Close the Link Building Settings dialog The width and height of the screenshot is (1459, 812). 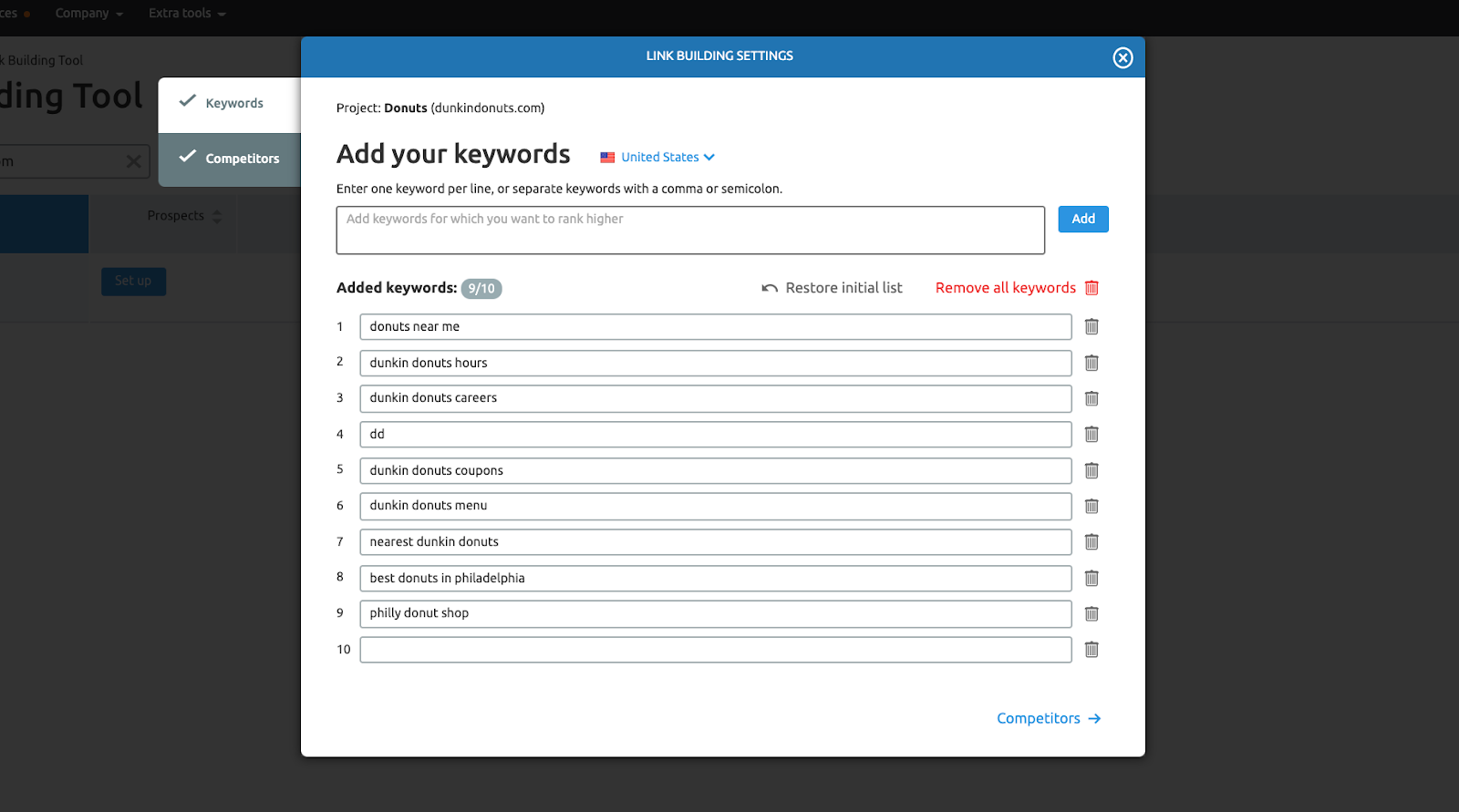click(x=1123, y=57)
